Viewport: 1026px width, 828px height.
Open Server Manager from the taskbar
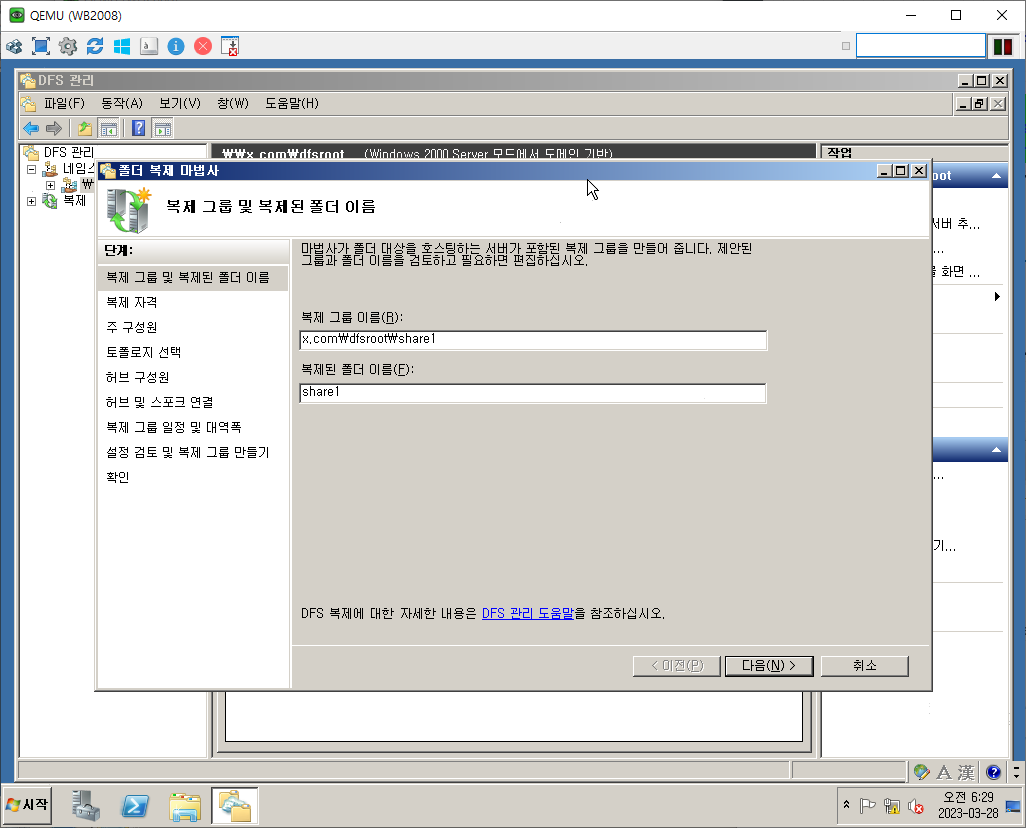point(86,805)
